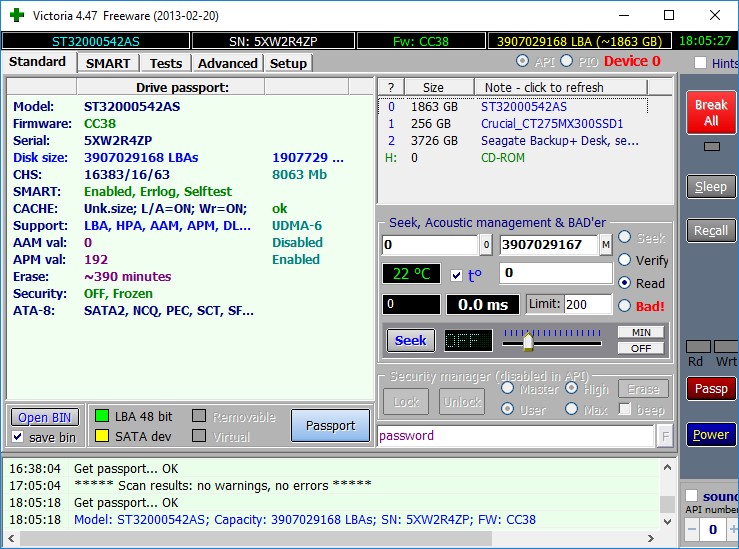Screen dimensions: 739x549
Task: Select the Crucial_CT275MX300SSD1 drive row
Action: click(x=513, y=123)
